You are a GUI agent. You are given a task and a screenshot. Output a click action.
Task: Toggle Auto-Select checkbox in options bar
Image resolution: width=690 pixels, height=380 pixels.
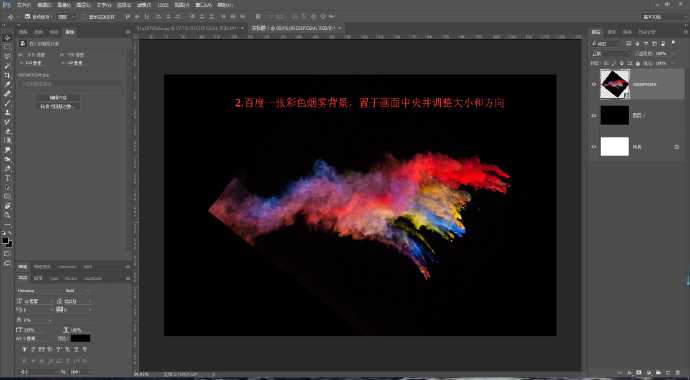pos(27,17)
